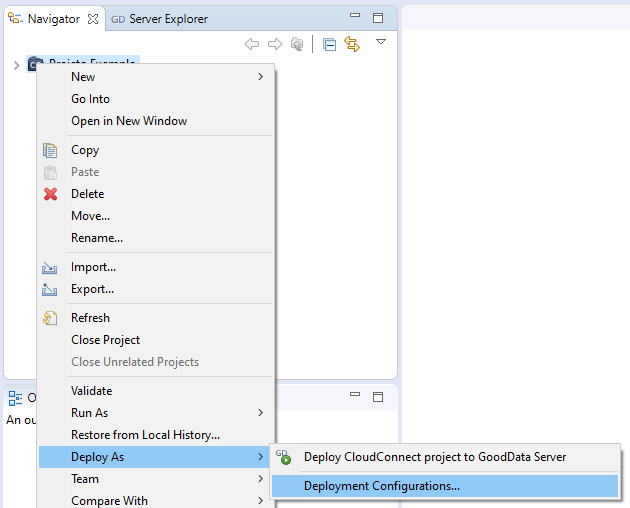Click the Export icon
The image size is (630, 508).
[x=49, y=290]
